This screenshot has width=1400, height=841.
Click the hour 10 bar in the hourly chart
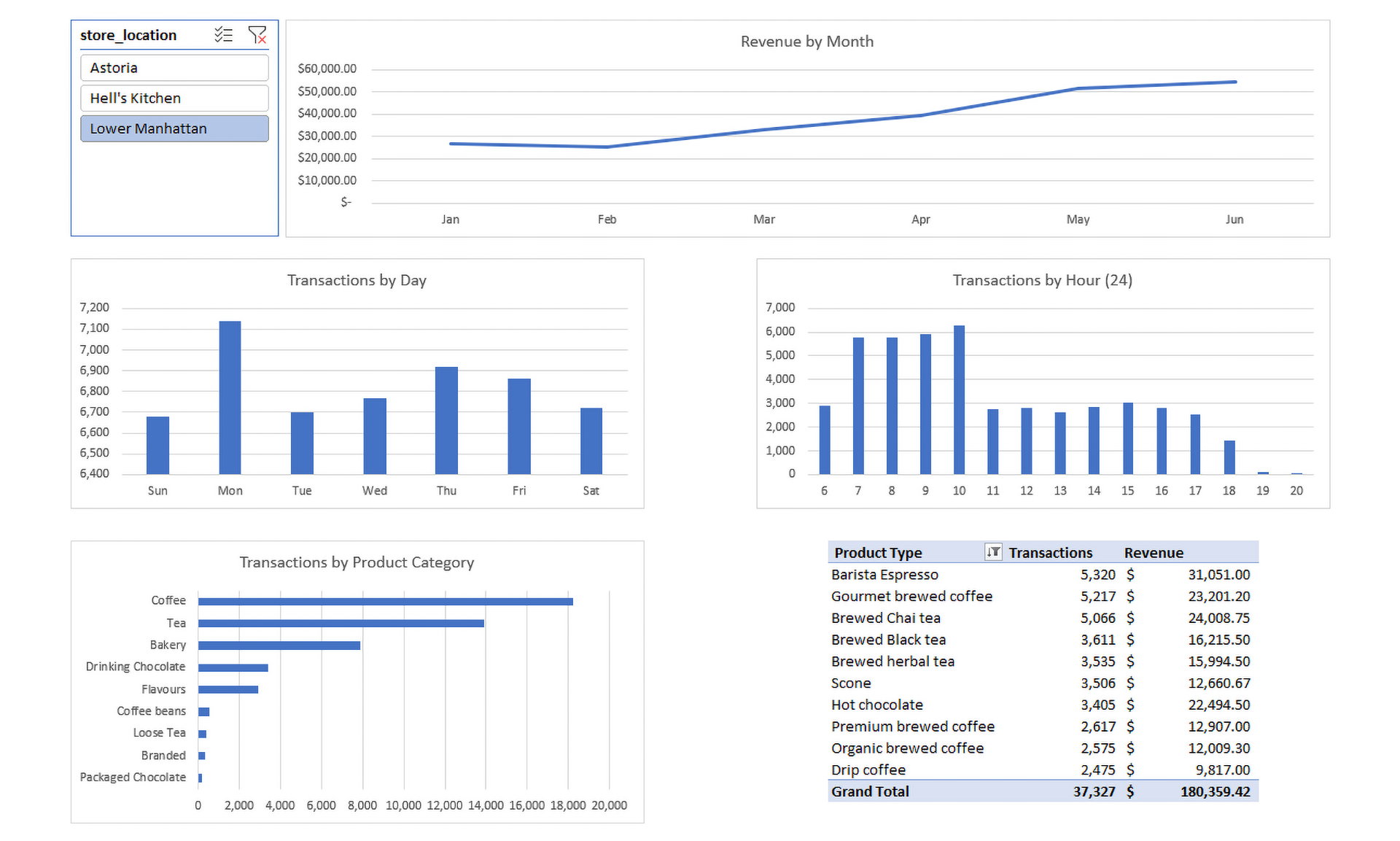[x=959, y=400]
